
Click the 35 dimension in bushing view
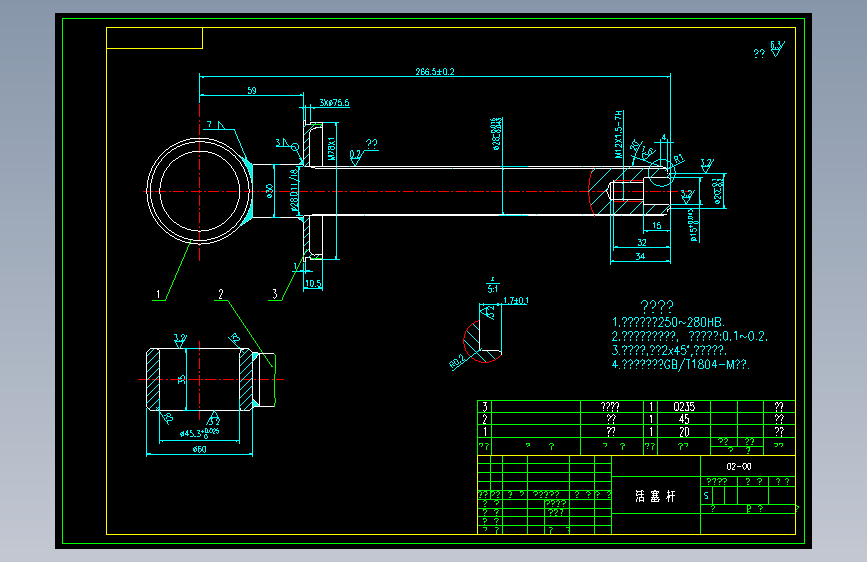tap(181, 379)
